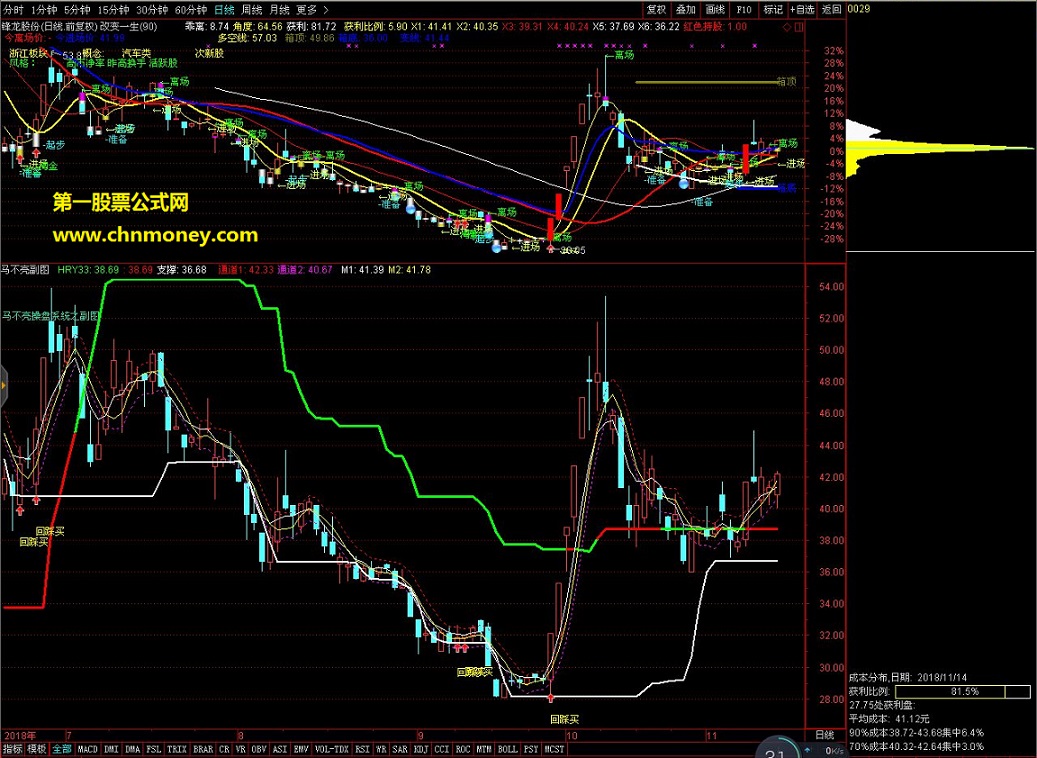Click the 箱顶 label in main chart
1037x758 pixels.
point(786,82)
